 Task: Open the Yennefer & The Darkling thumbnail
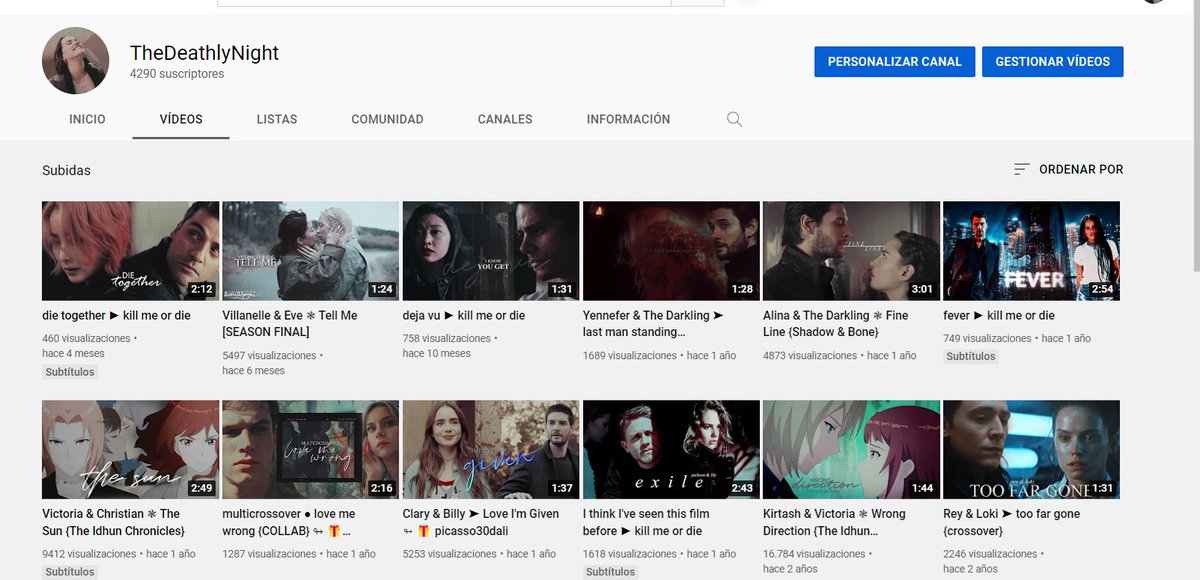(x=671, y=251)
